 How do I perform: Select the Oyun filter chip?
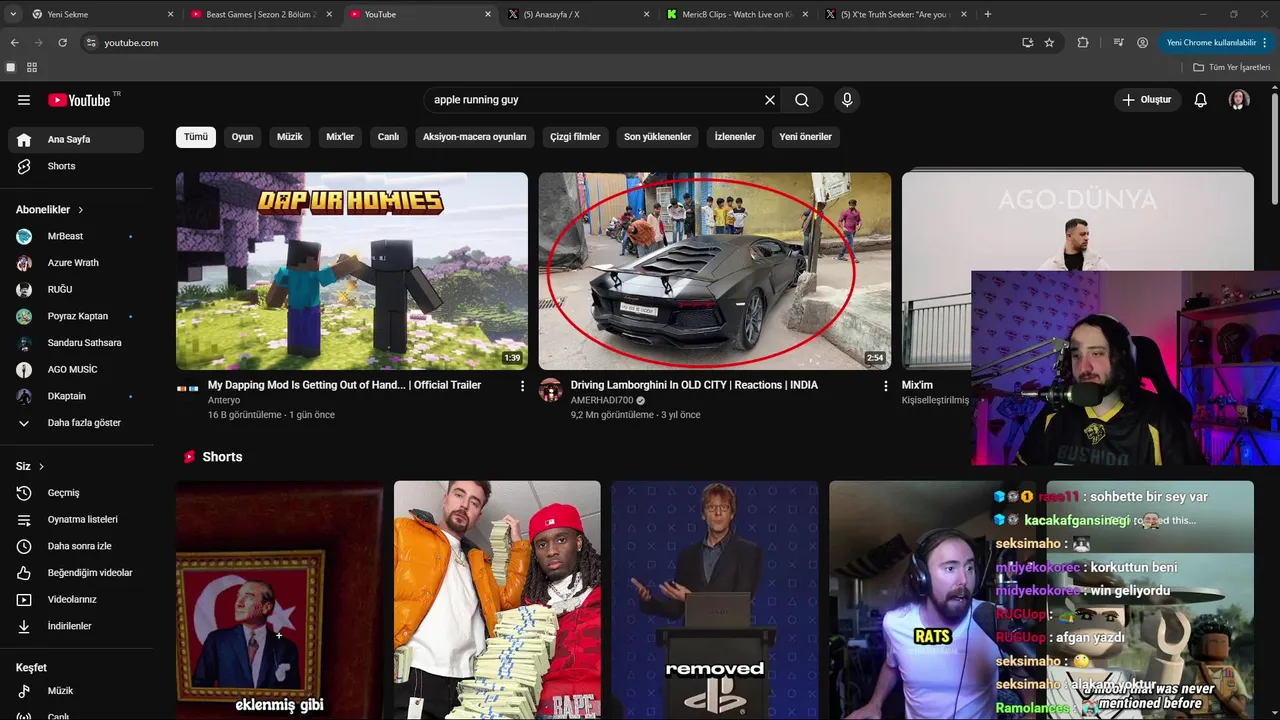tap(243, 137)
